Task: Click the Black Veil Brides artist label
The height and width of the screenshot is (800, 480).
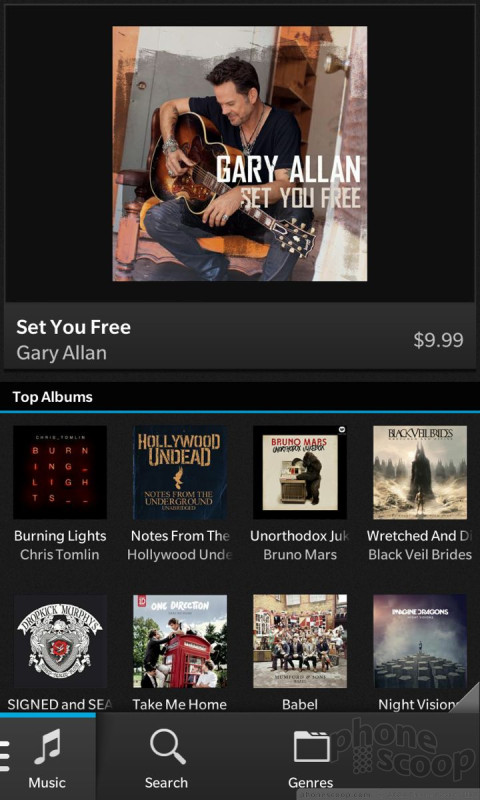Action: pyautogui.click(x=420, y=555)
